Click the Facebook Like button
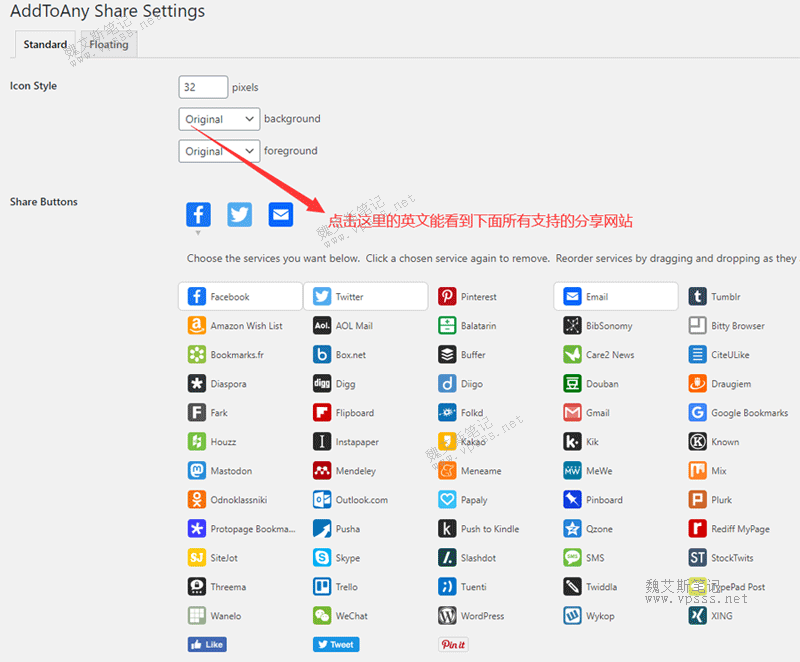800x662 pixels. point(207,645)
